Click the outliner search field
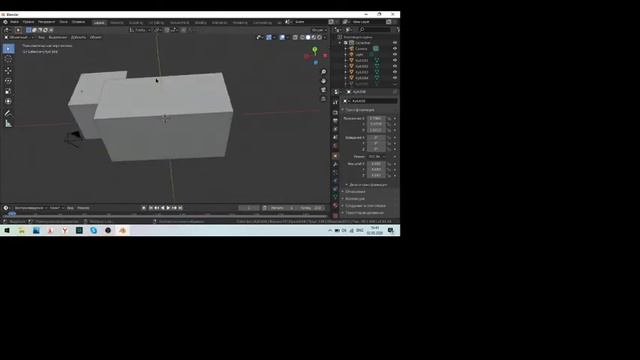Viewport: 640px width, 360px height. (x=376, y=29)
